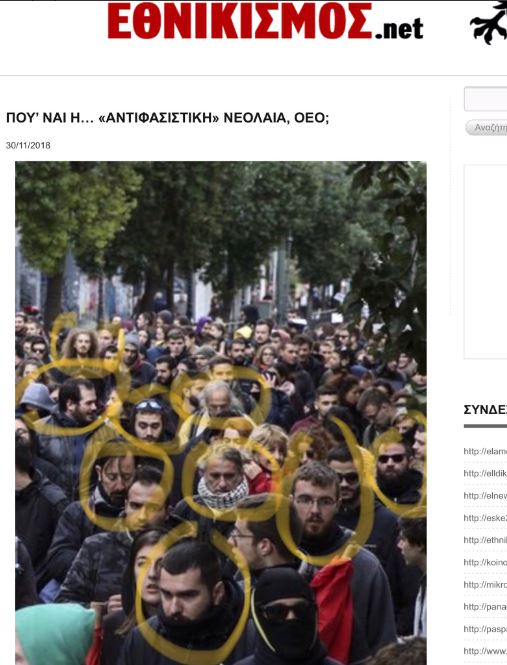This screenshot has height=665, width=507.
Task: Open the article headline about ΑΝΤΙΦΑΣΙΣΤΙΚΗ ΝΕΟΛΑΙΑ
Action: [168, 118]
